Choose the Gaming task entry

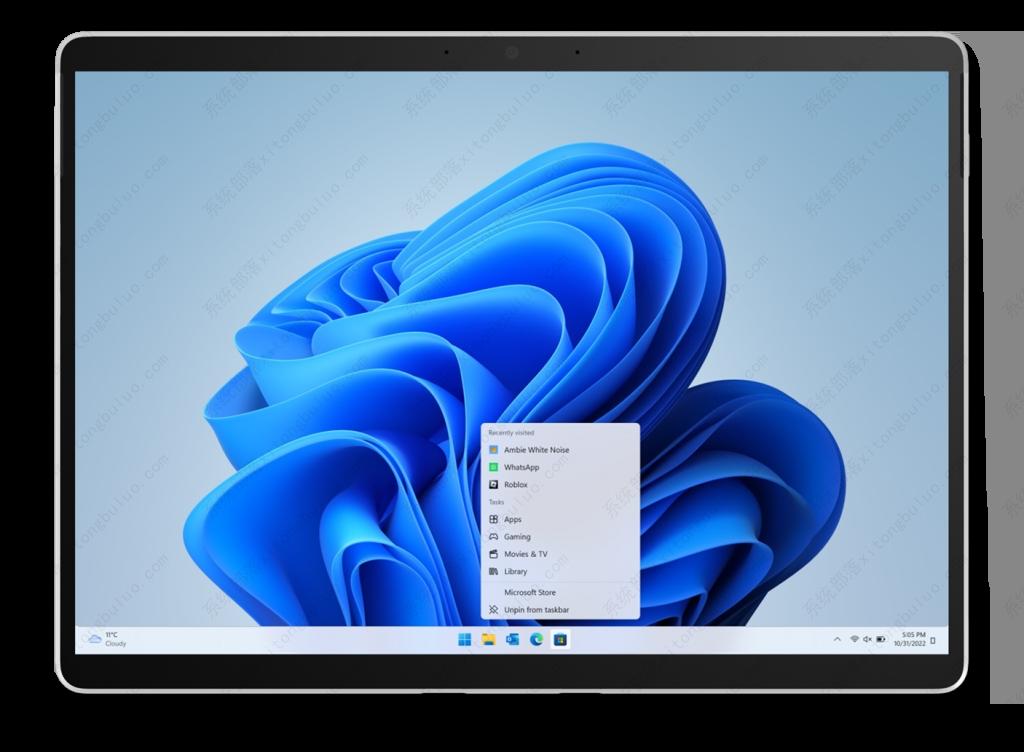517,537
